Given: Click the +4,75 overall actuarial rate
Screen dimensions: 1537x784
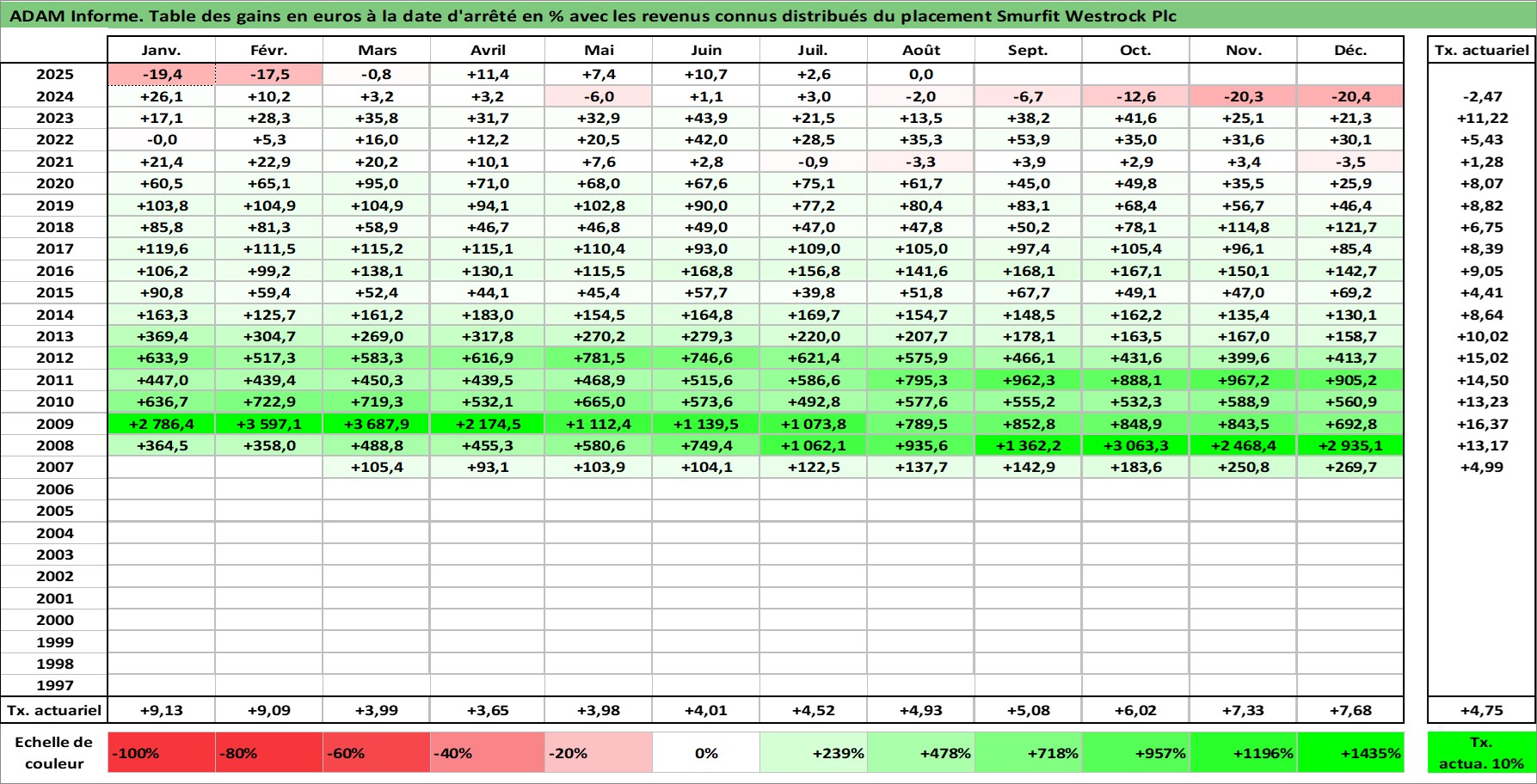Looking at the screenshot, I should pyautogui.click(x=1481, y=710).
